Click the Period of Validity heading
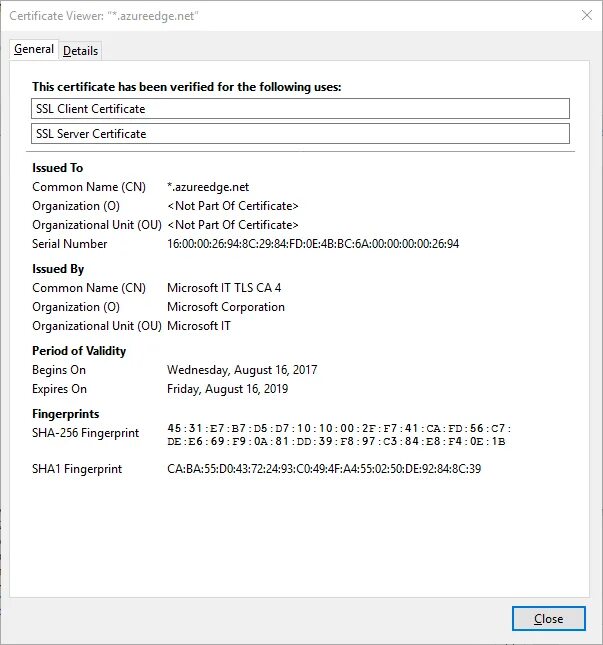The height and width of the screenshot is (645, 603). pyautogui.click(x=79, y=351)
